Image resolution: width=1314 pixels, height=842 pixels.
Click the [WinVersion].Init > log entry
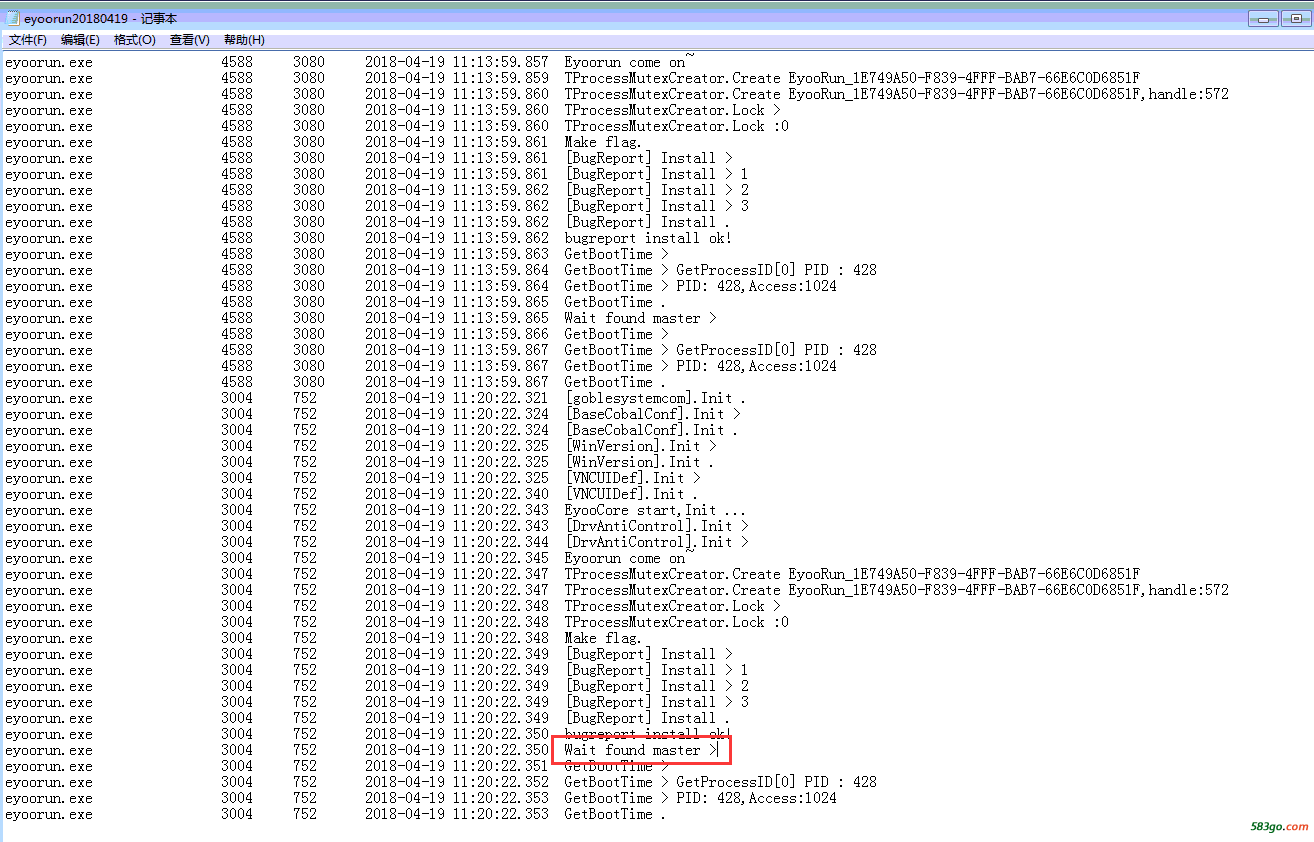640,446
